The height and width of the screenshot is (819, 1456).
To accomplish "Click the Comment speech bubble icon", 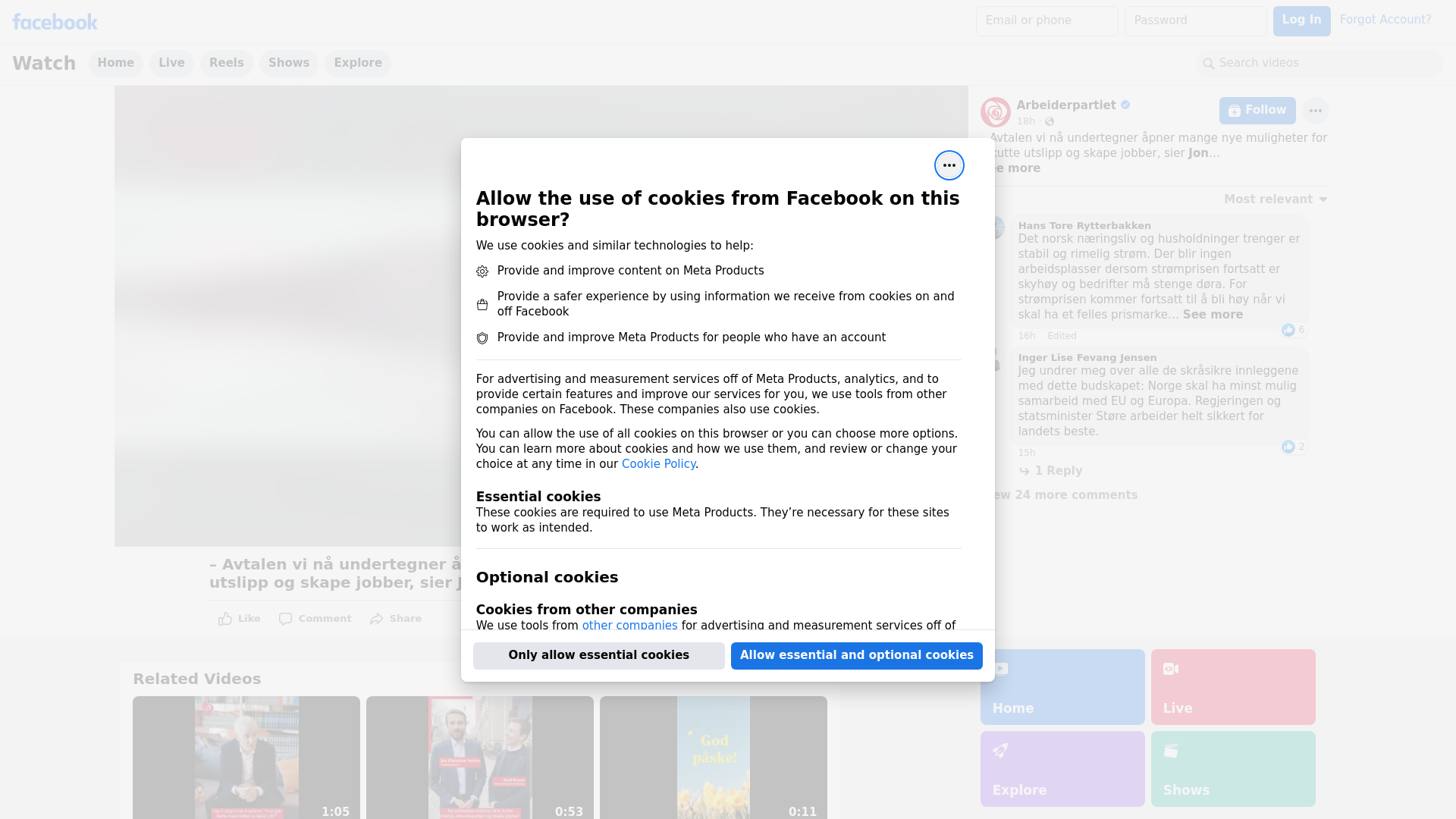I will pyautogui.click(x=285, y=619).
